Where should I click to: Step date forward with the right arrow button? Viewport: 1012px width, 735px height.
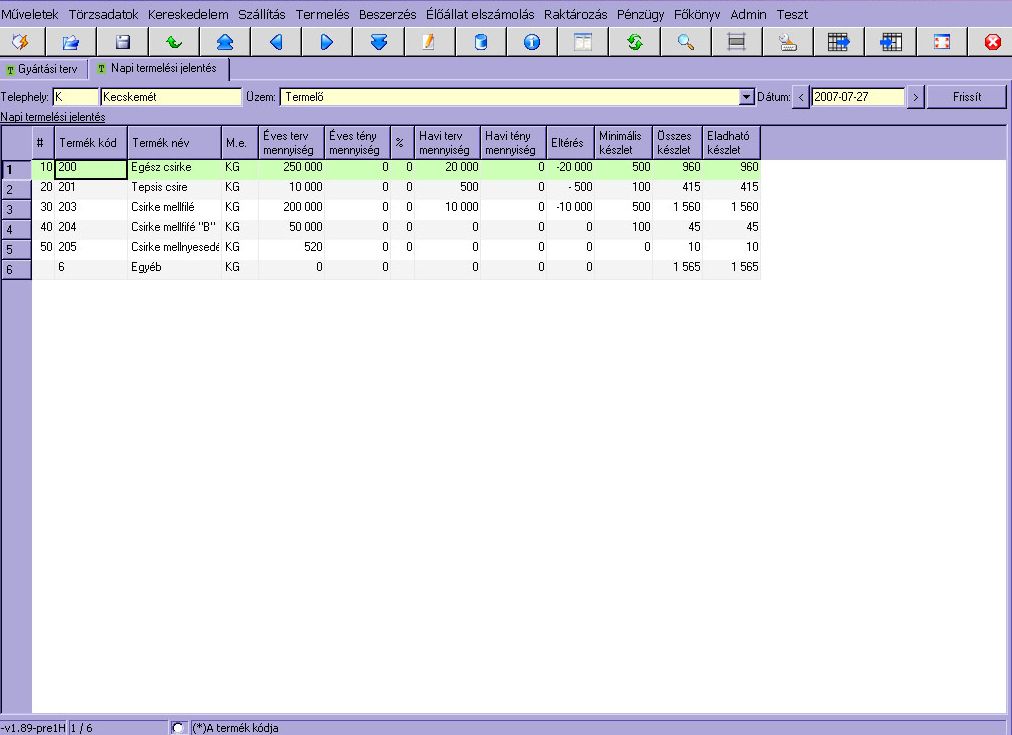(x=915, y=97)
